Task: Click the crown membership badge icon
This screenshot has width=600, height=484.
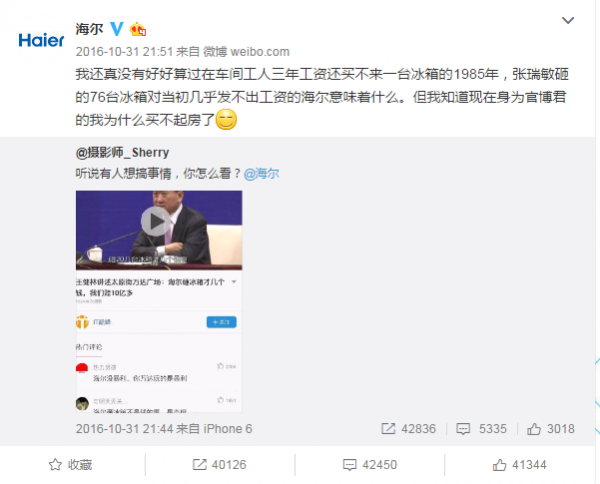Action: coord(138,29)
